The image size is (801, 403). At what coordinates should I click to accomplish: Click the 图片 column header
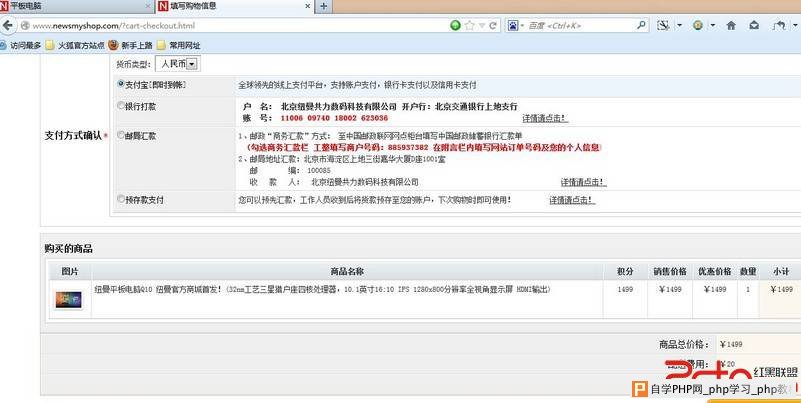coord(69,271)
